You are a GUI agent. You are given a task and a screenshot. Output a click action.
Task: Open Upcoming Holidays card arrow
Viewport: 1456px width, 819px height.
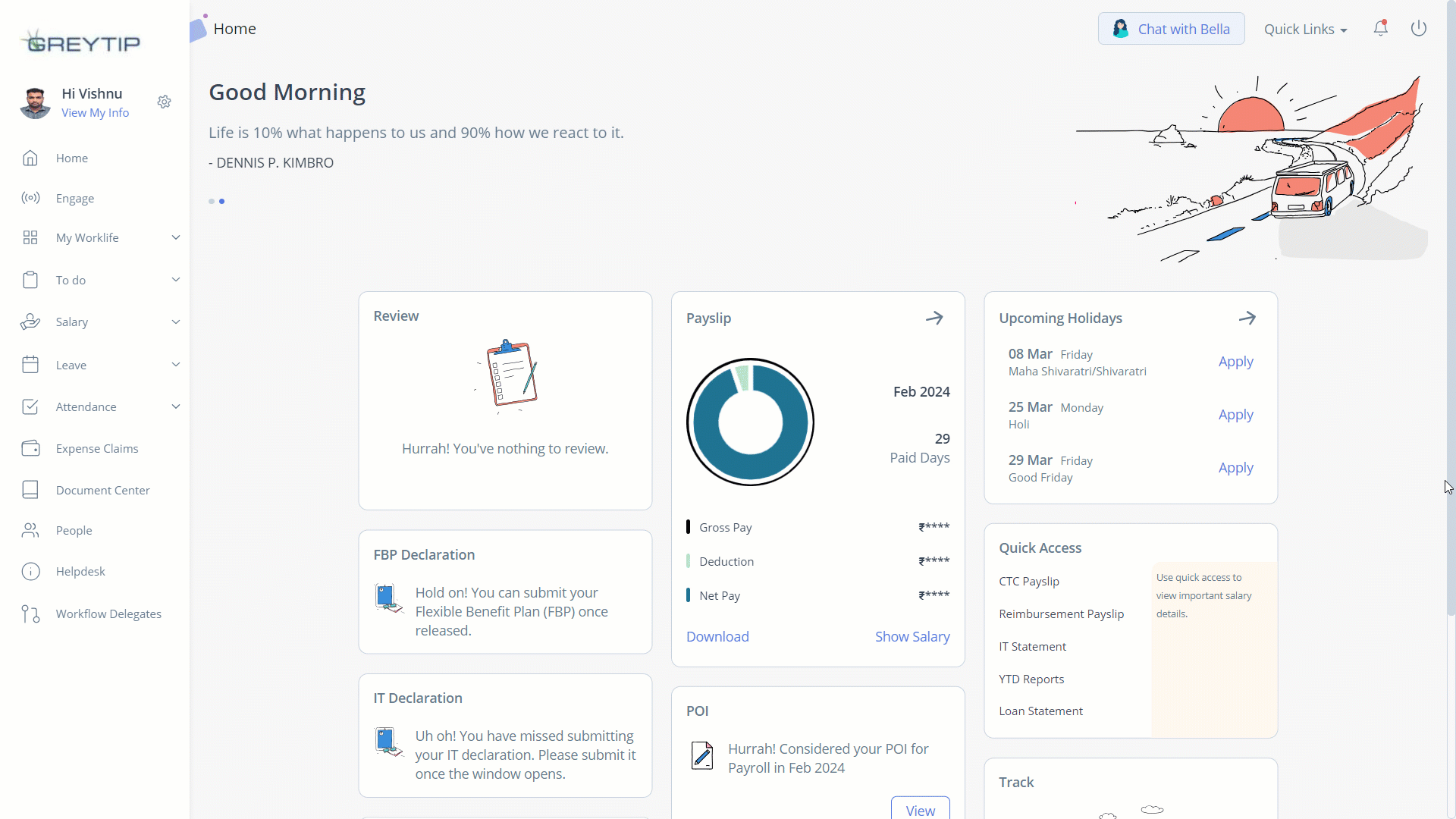pos(1247,318)
